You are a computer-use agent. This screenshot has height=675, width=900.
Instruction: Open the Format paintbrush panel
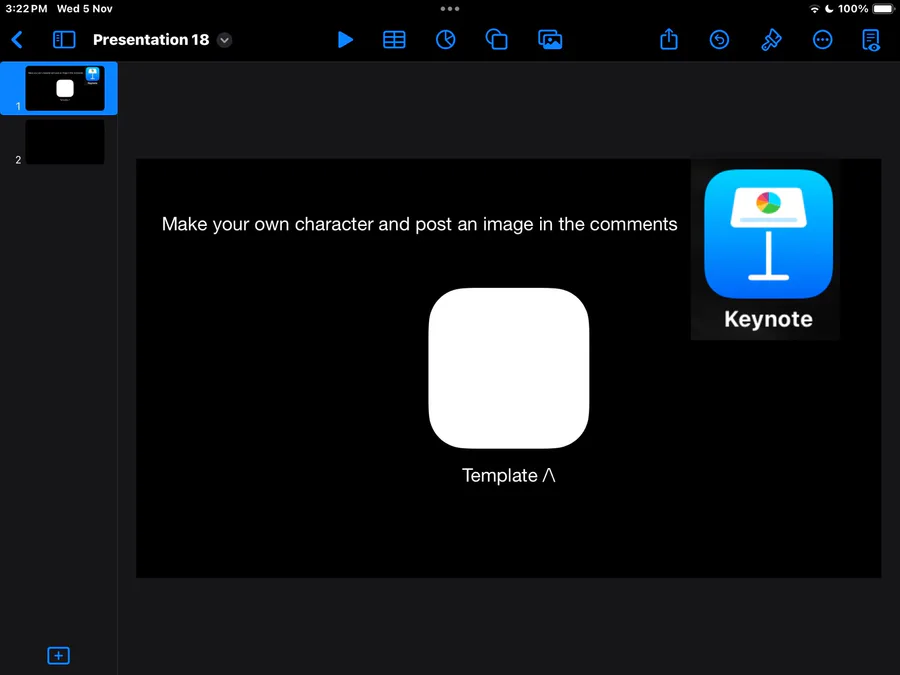(x=771, y=40)
